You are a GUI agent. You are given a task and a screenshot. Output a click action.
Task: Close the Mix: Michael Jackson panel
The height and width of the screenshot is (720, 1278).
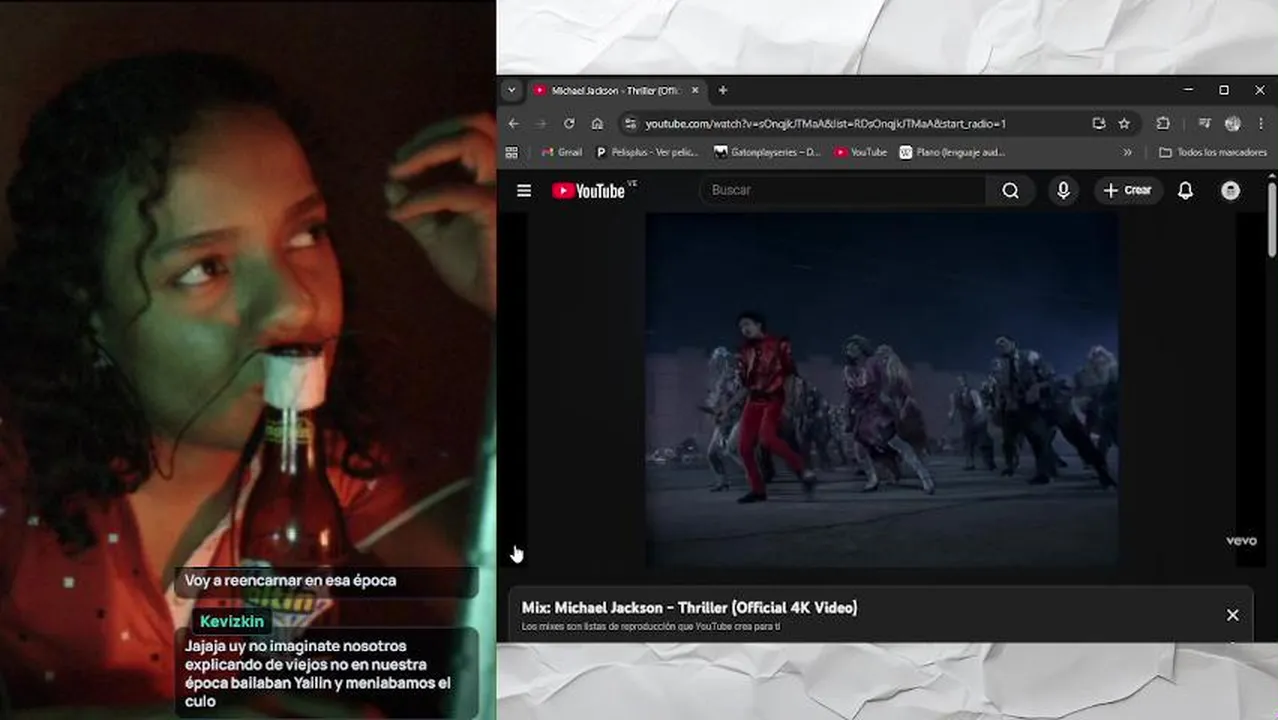tap(1233, 615)
